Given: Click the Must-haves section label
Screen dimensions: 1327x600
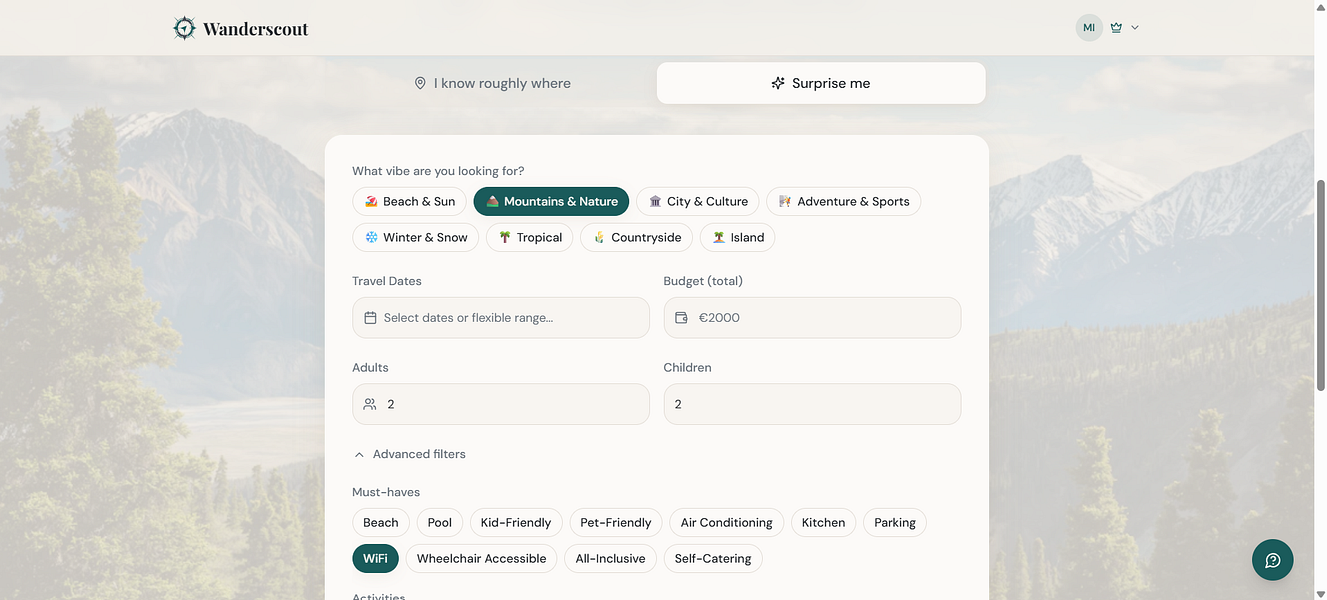Looking at the screenshot, I should tap(386, 492).
